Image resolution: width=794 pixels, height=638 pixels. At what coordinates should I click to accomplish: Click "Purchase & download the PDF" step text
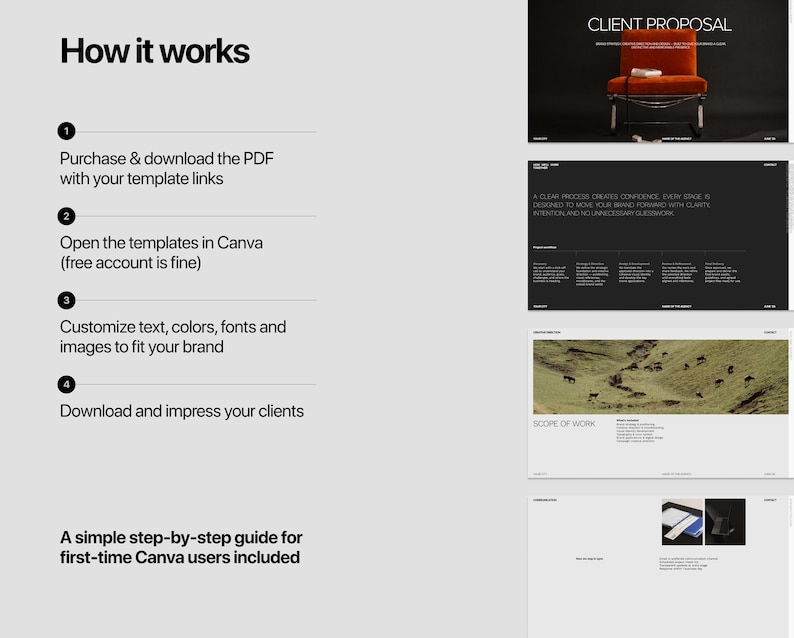167,169
